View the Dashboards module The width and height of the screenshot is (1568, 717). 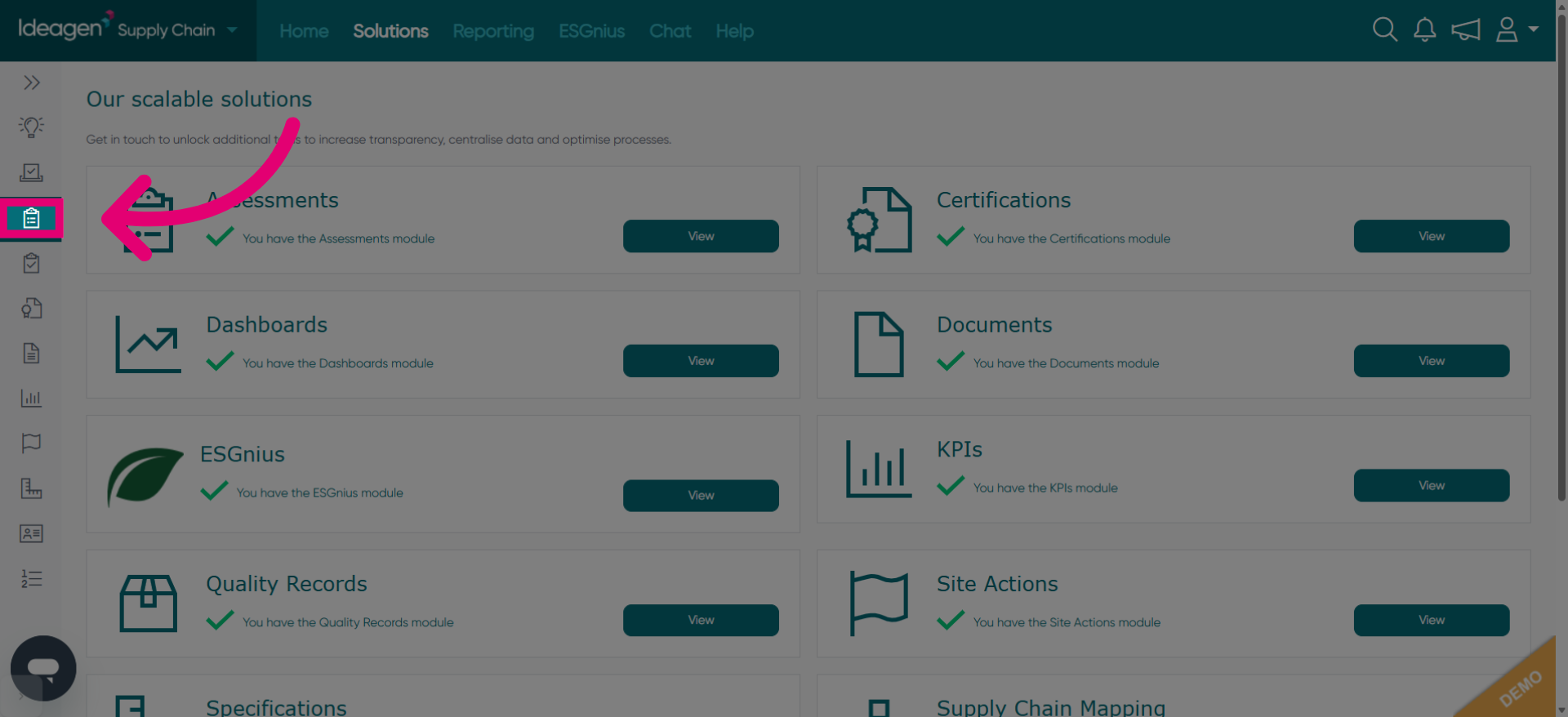[x=701, y=361]
